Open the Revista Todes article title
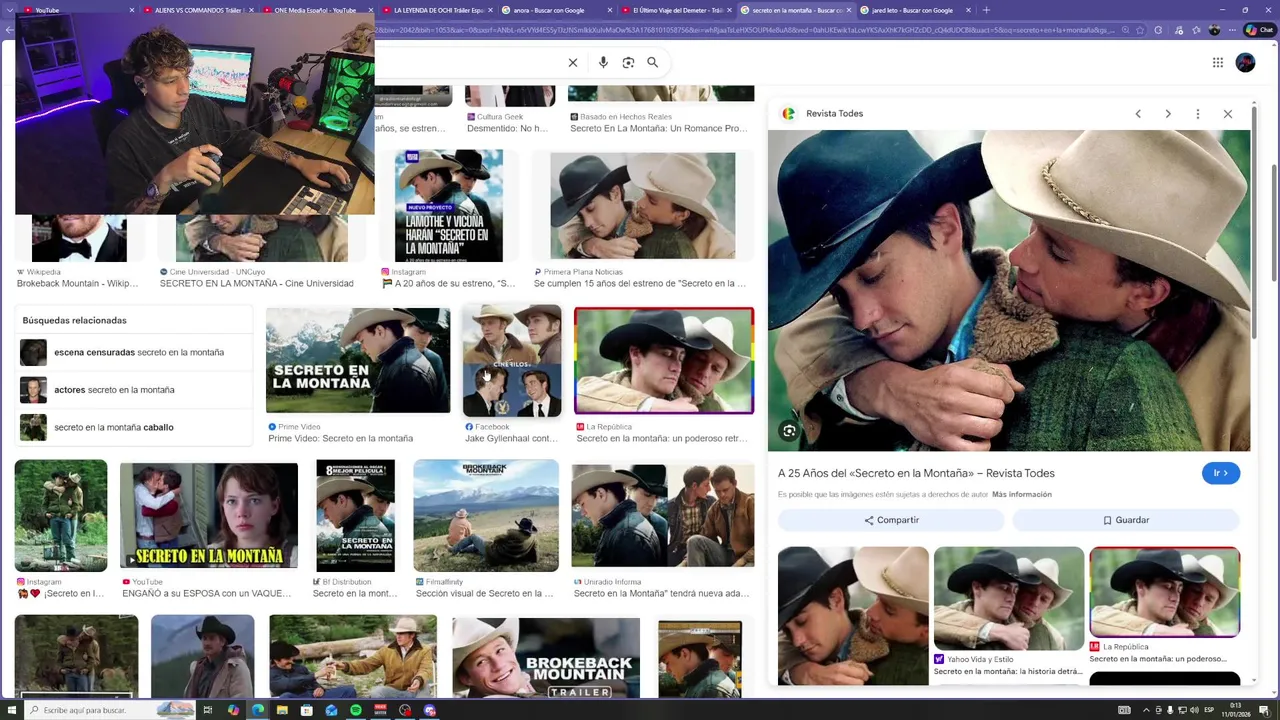1280x720 pixels. [916, 473]
